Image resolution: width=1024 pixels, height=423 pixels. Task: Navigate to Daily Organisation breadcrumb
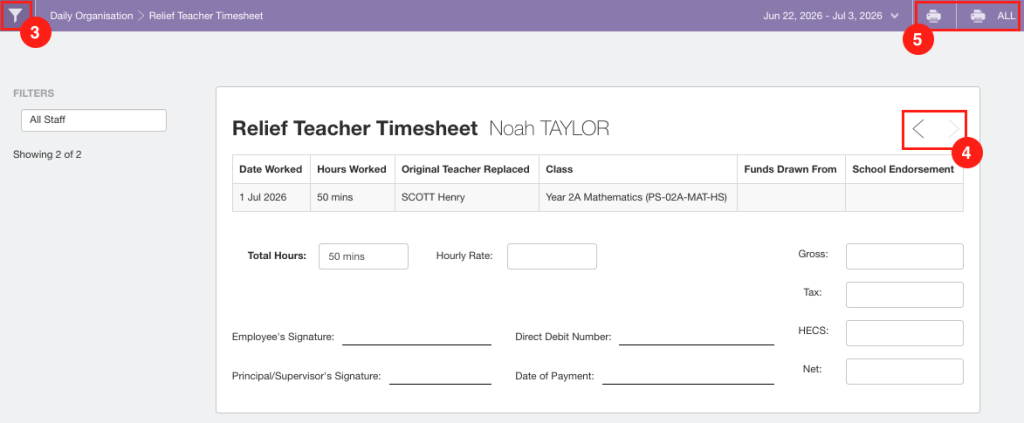pos(91,16)
